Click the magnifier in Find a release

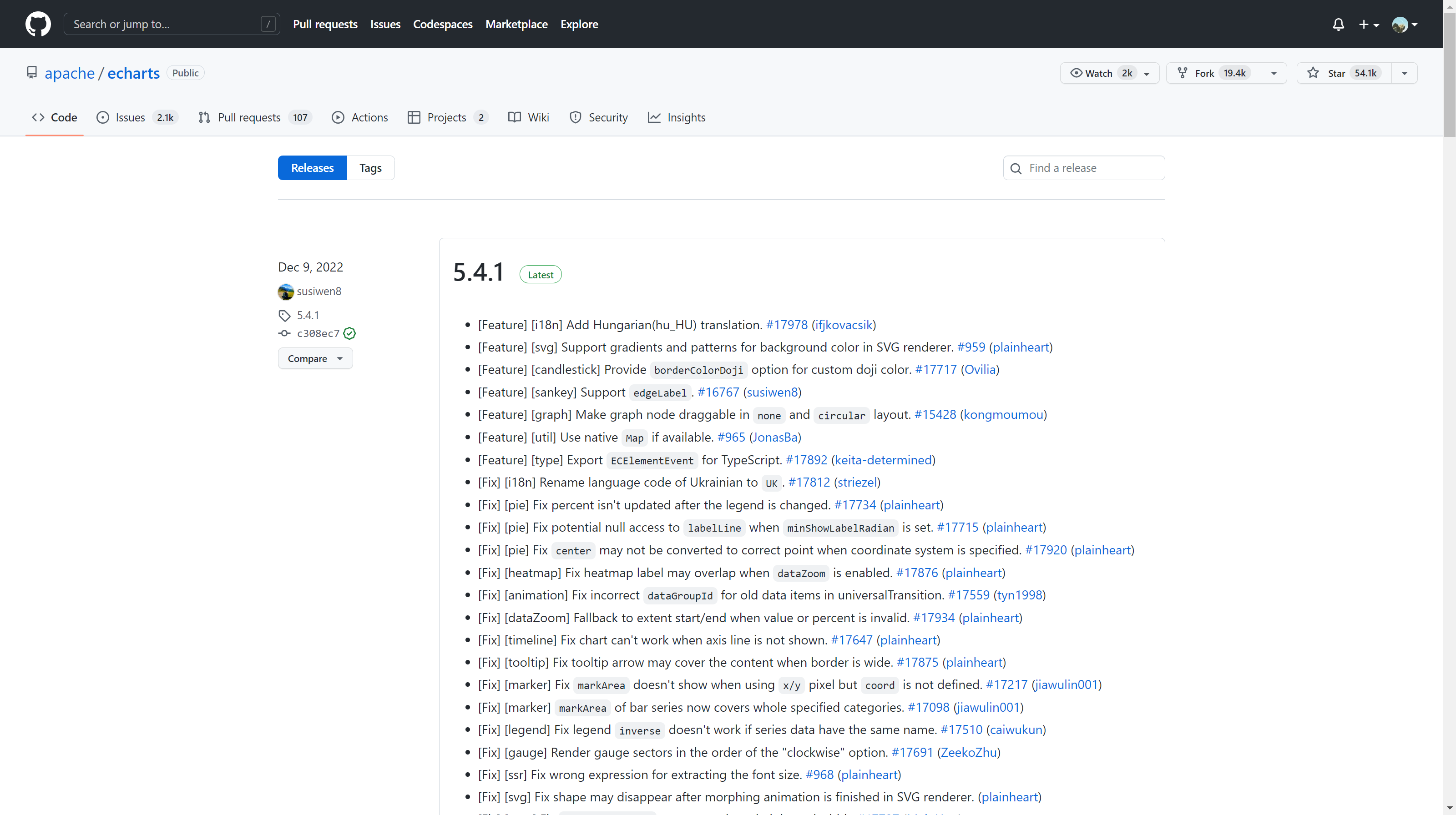pos(1016,168)
